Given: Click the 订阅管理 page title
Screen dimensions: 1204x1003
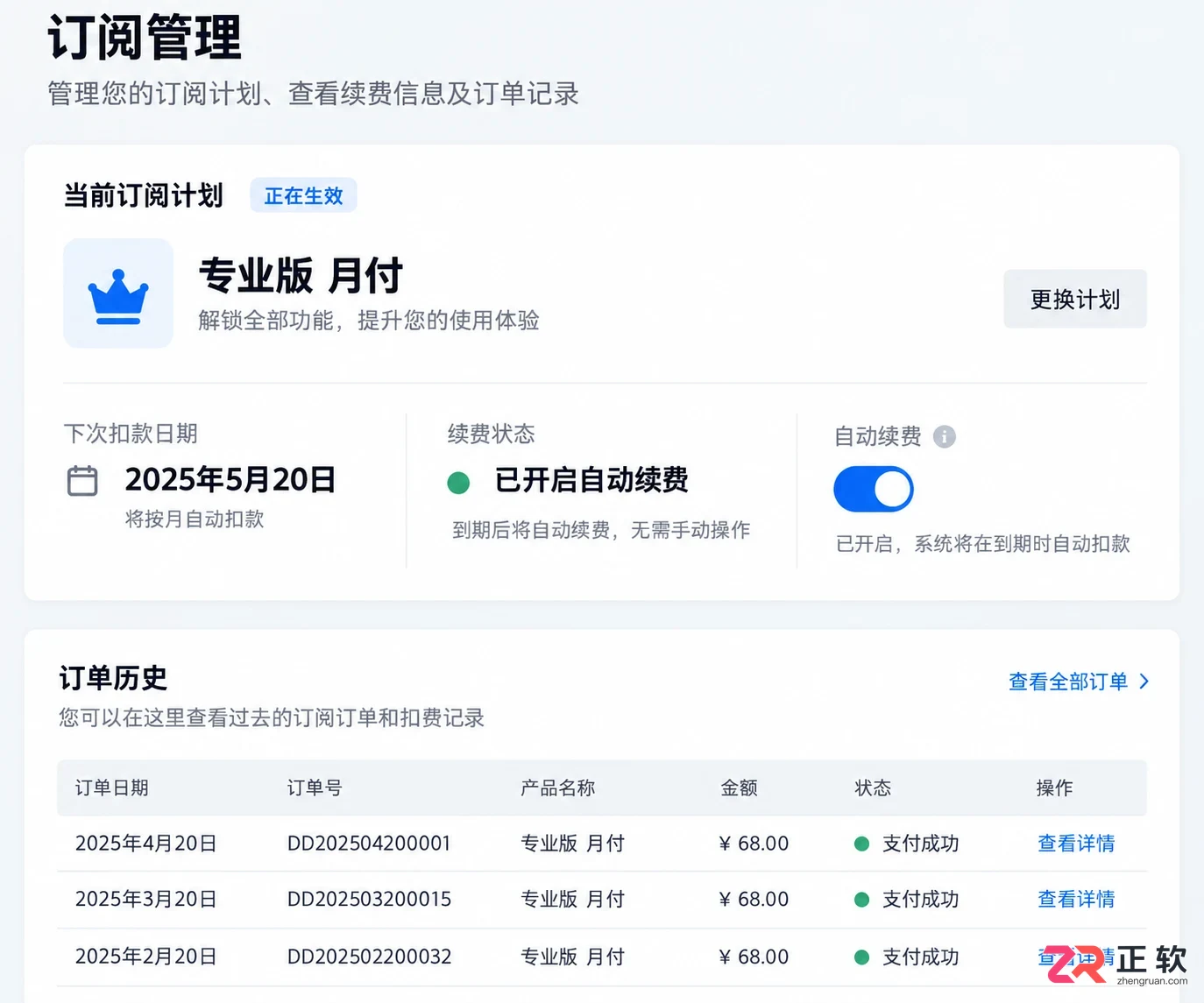Looking at the screenshot, I should click(145, 38).
